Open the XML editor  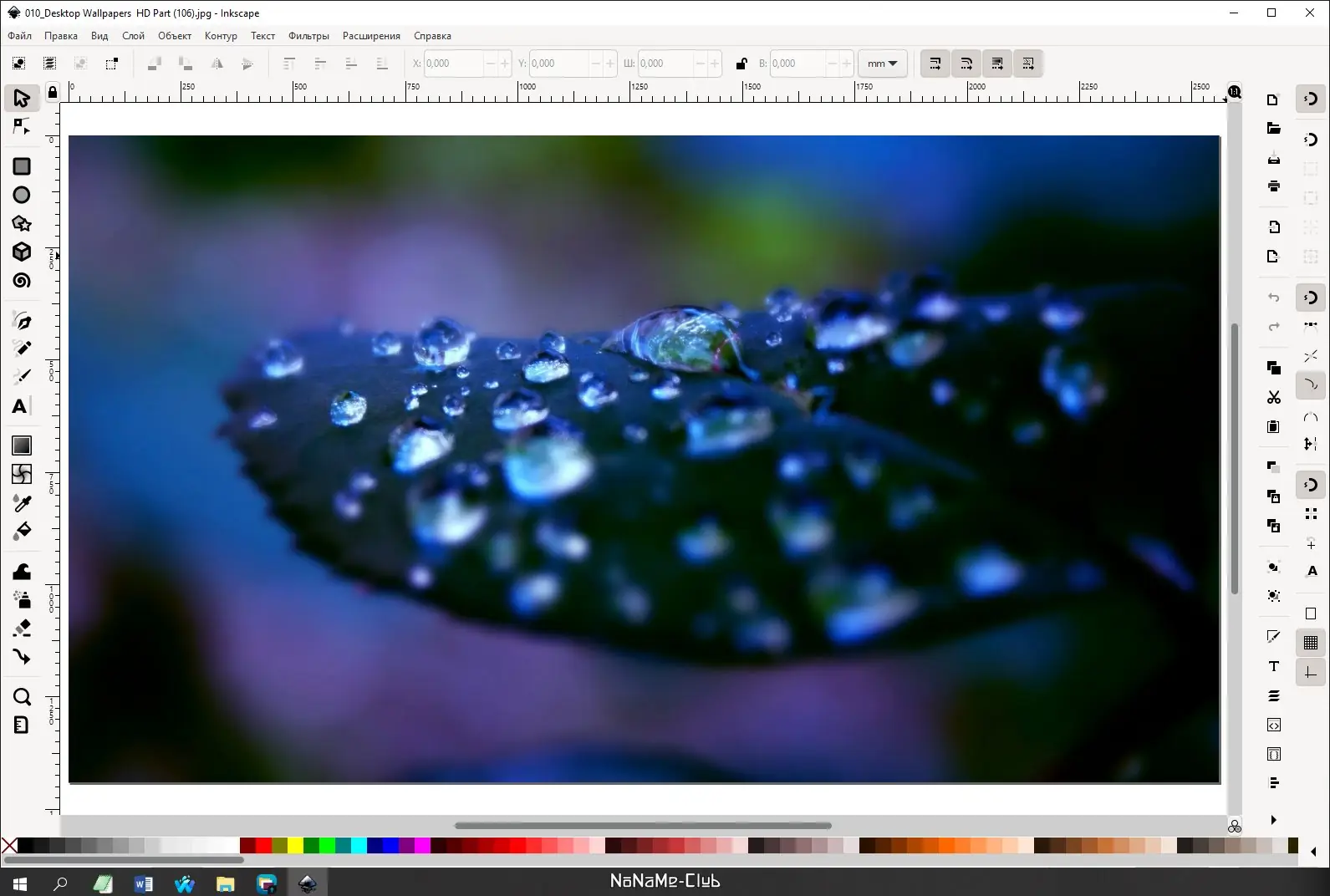click(x=1273, y=725)
